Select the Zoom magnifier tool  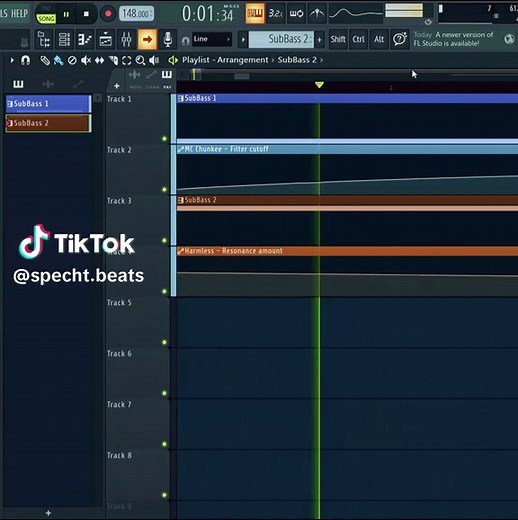click(140, 60)
